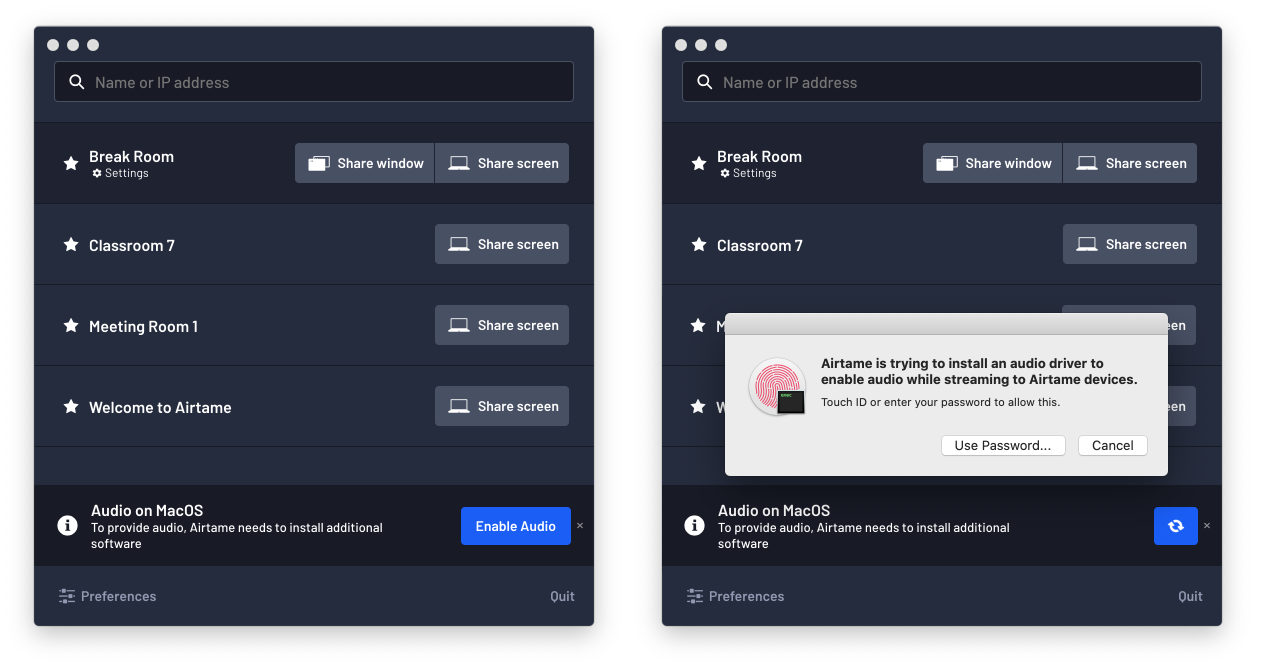The width and height of the screenshot is (1276, 668).
Task: Select Classroom 7 device name in left window
Action: click(x=132, y=245)
